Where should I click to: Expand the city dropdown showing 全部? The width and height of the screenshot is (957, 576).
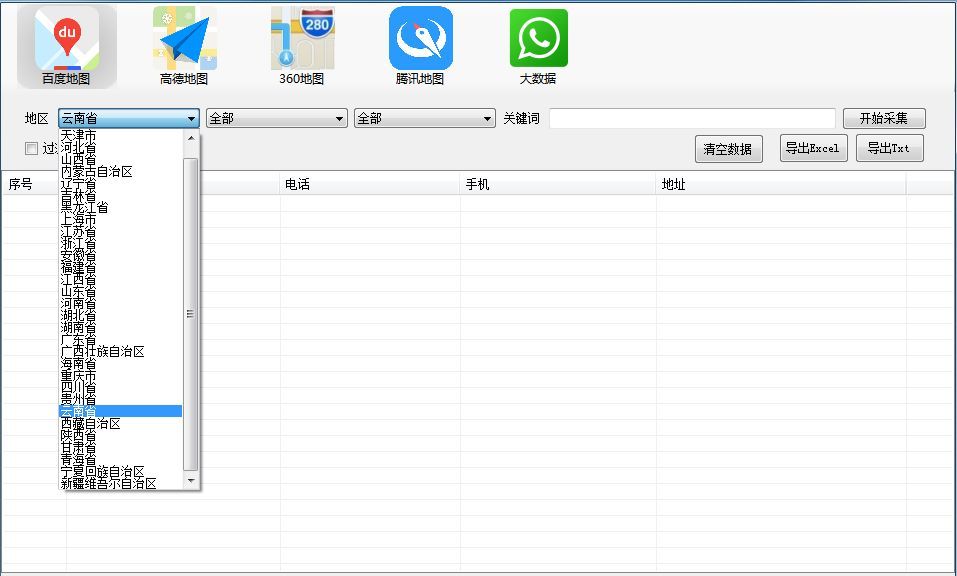(339, 119)
